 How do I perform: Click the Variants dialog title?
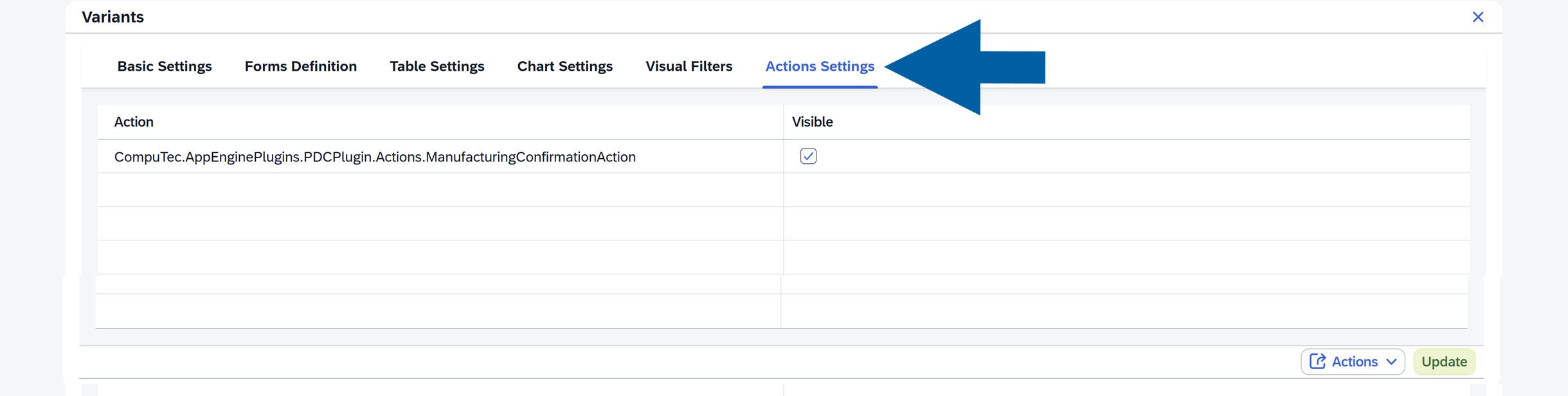pyautogui.click(x=112, y=17)
